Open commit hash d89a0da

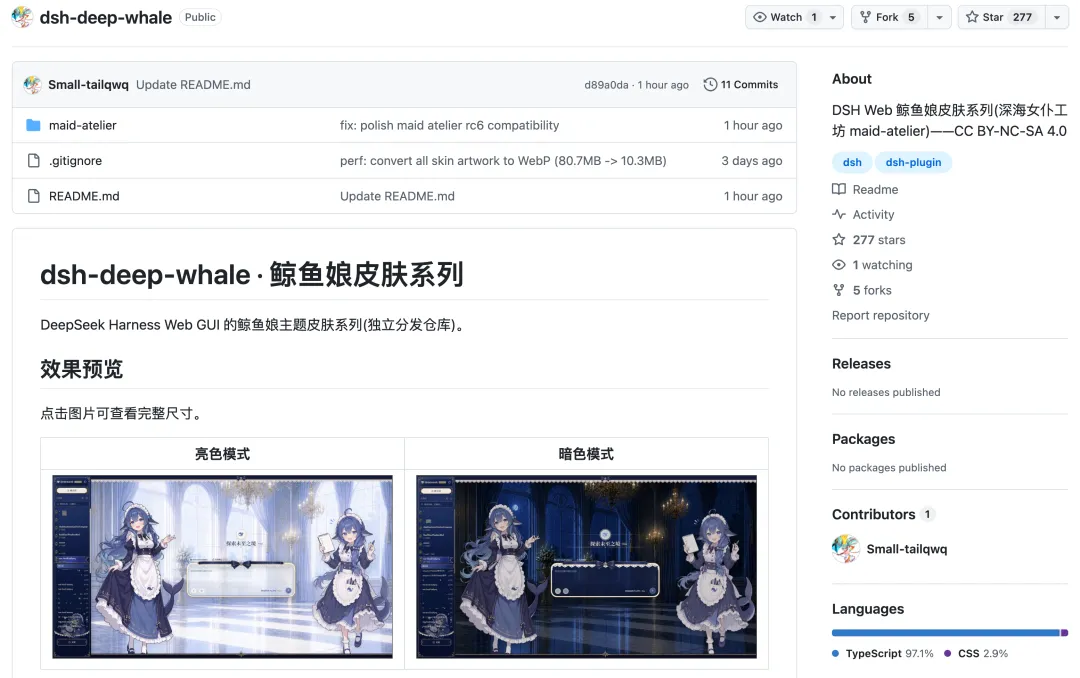coord(606,85)
